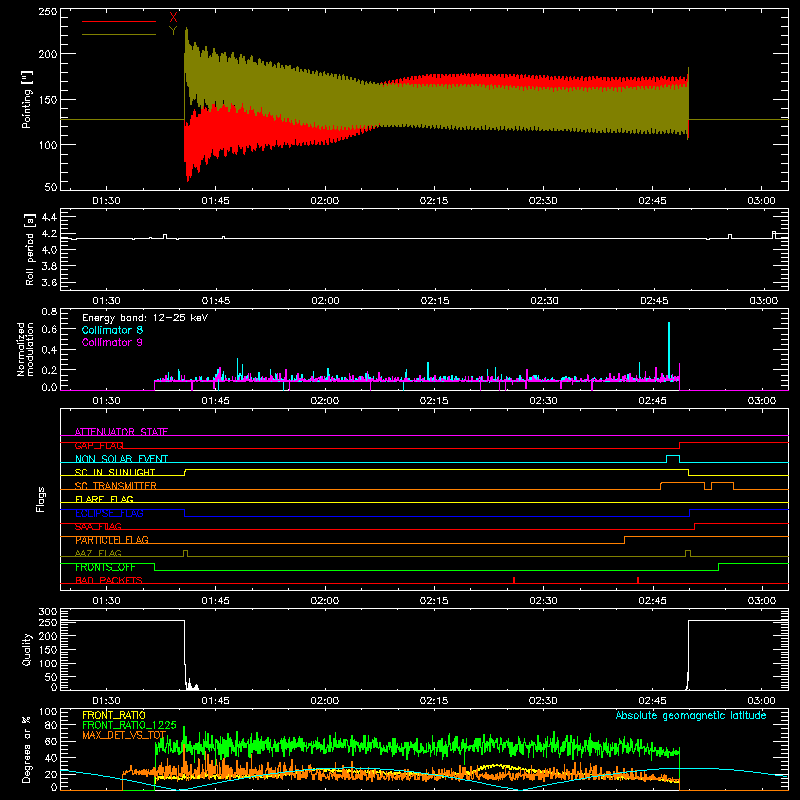
Task: Click the Absolute geomagnetic latitude label
Action: pos(691,715)
